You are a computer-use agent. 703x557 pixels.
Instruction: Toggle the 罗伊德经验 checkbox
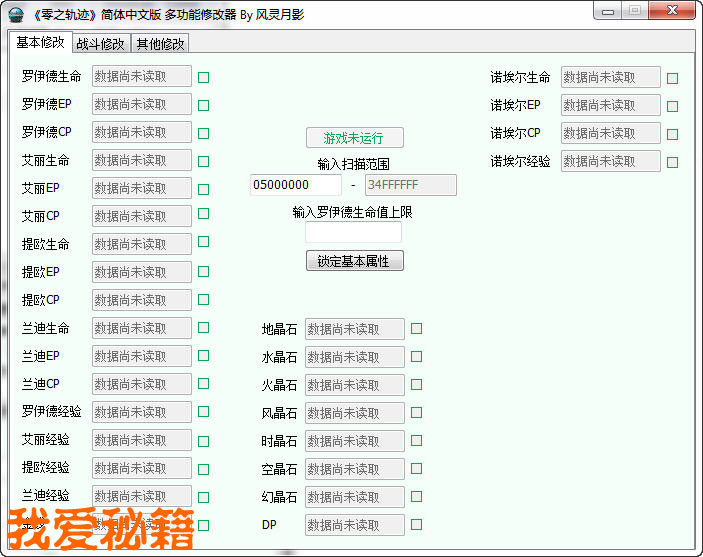pos(203,411)
